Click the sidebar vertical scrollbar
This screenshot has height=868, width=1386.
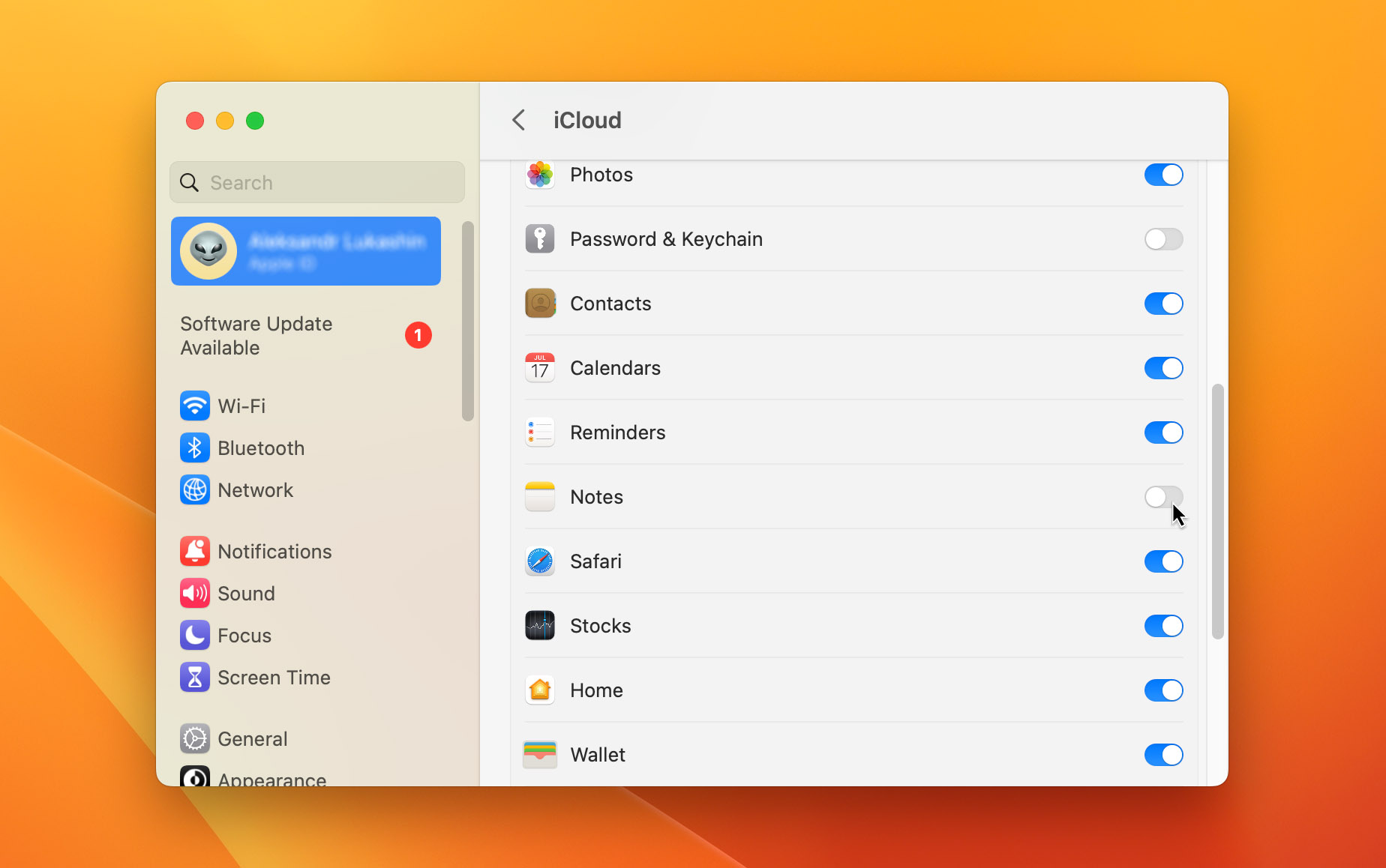pos(468,321)
